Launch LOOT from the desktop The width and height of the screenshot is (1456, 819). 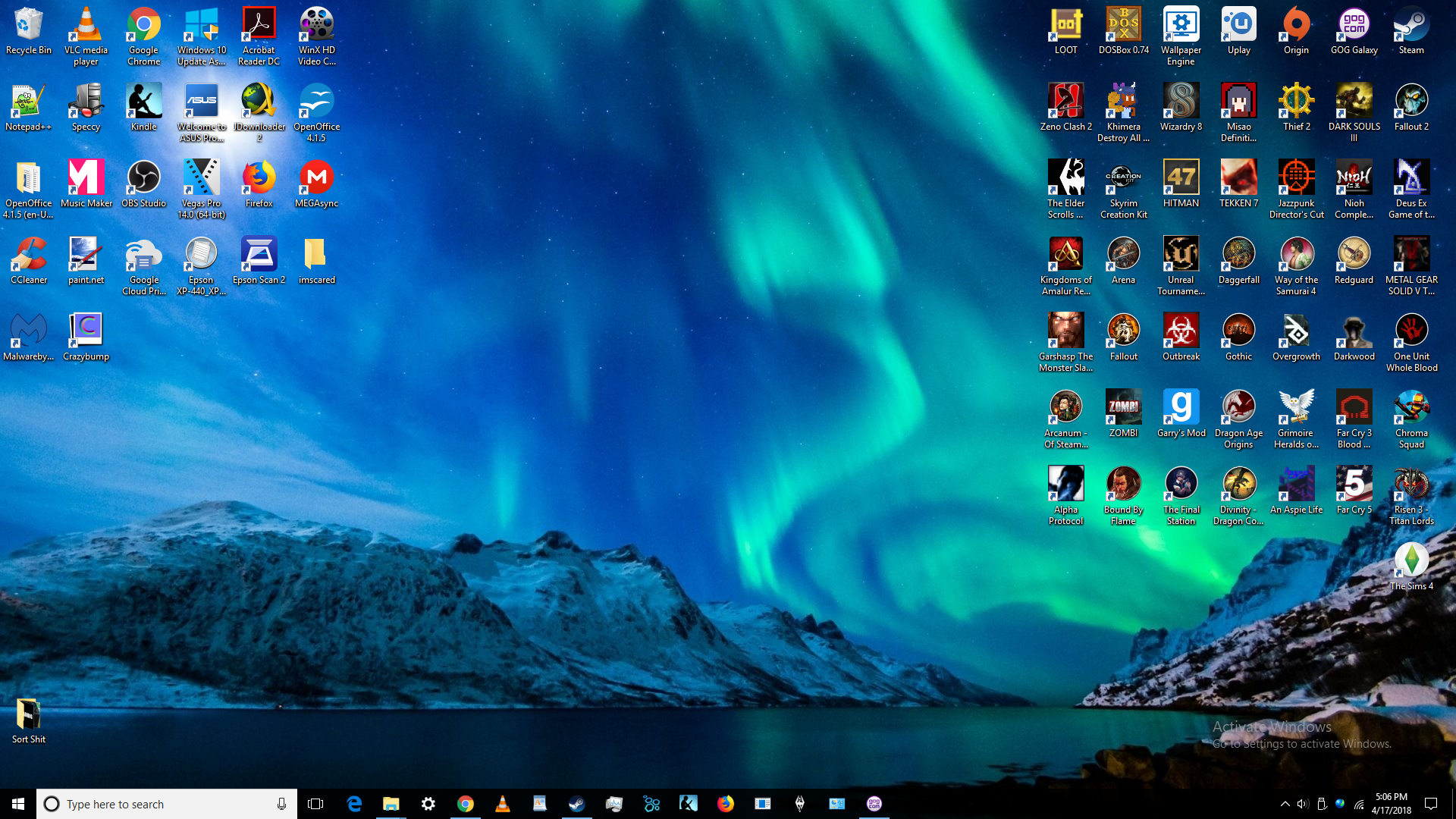1066,32
